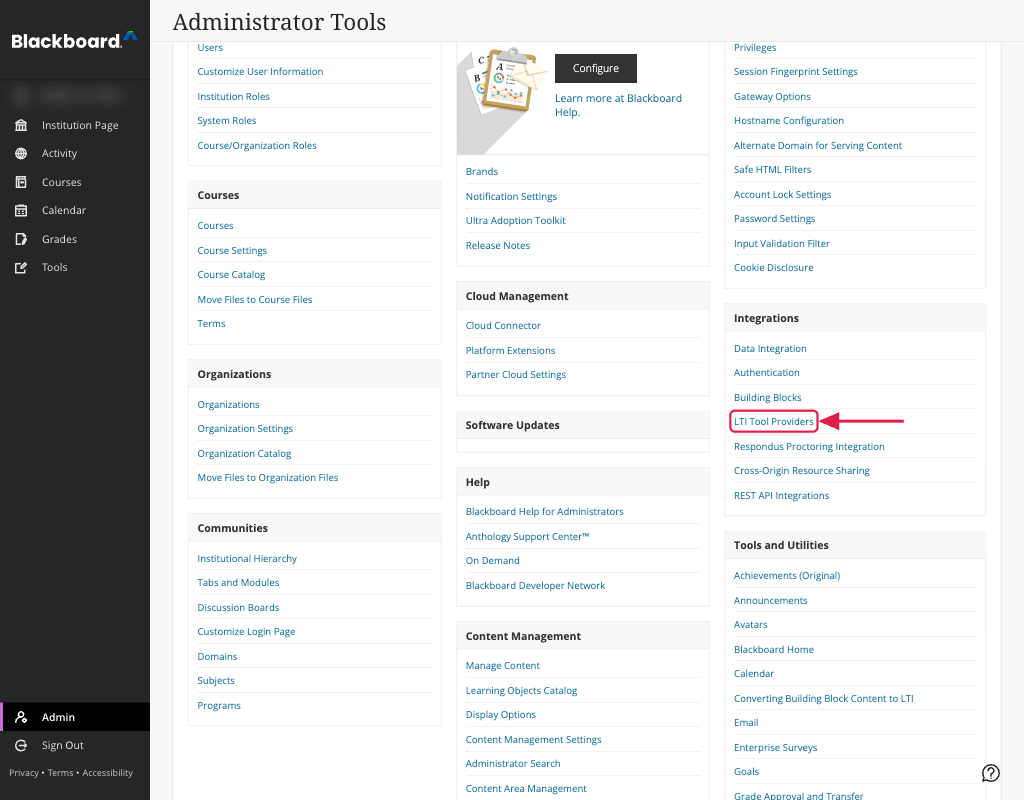Open Session Fingerprint Settings link
Screen dimensions: 1024x800
point(795,72)
